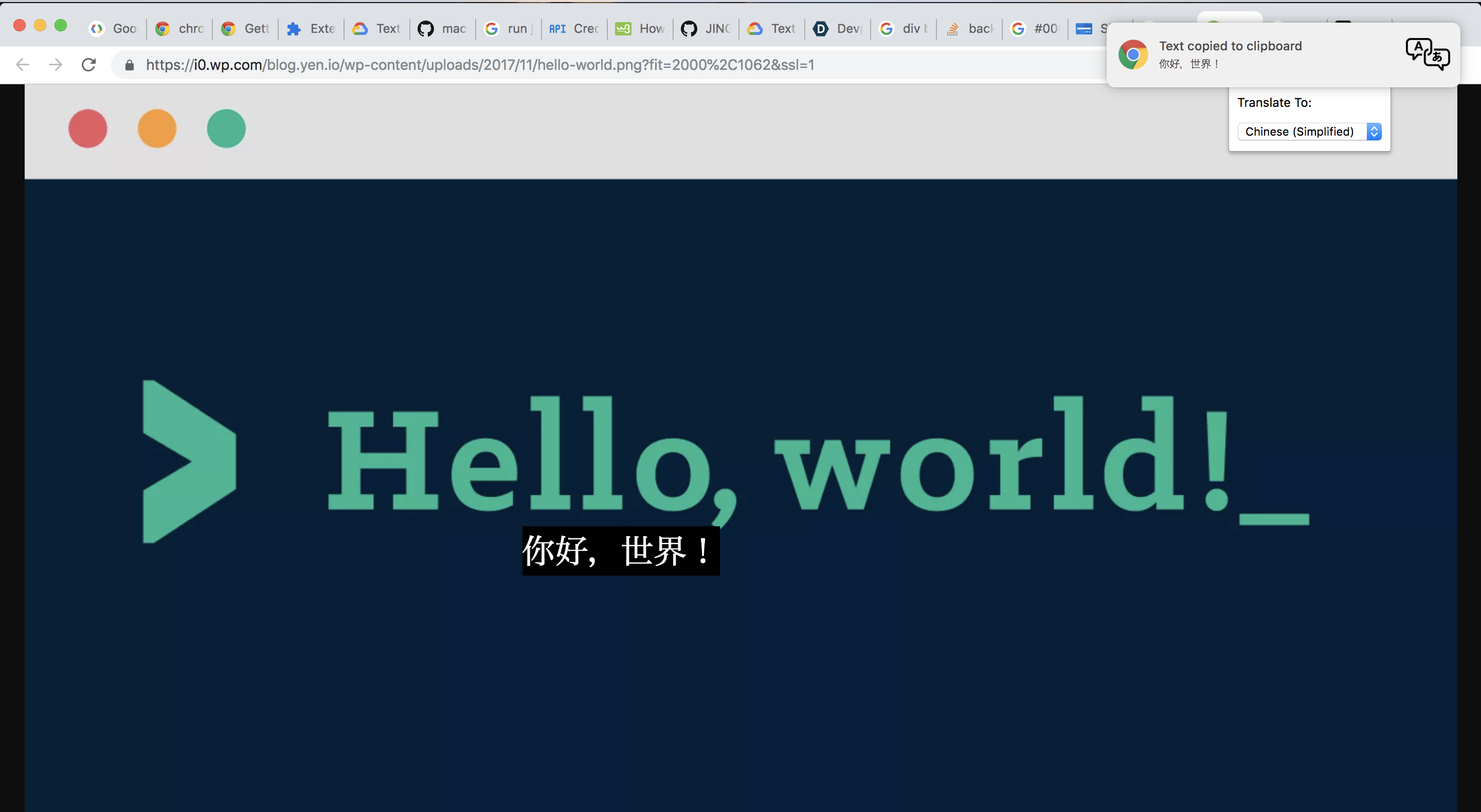Viewport: 1481px width, 812px height.
Task: Reload the page with refresh icon
Action: (88, 64)
